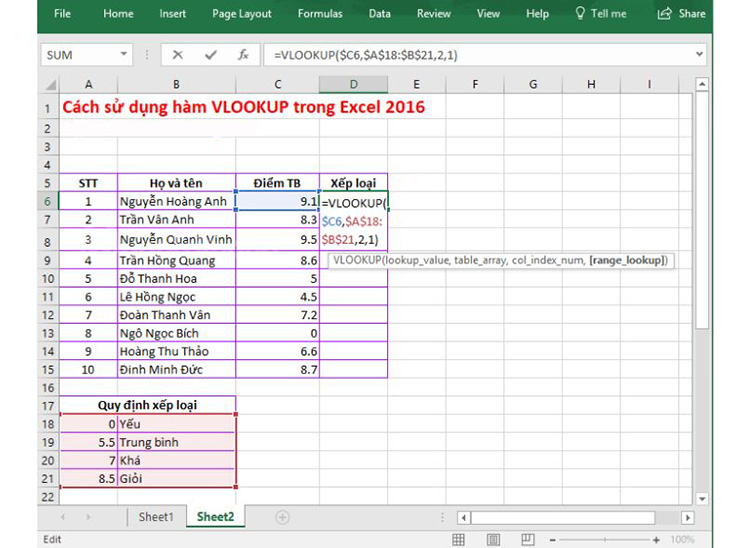
Task: Click the vertical scrollbar thumb
Action: point(702,210)
